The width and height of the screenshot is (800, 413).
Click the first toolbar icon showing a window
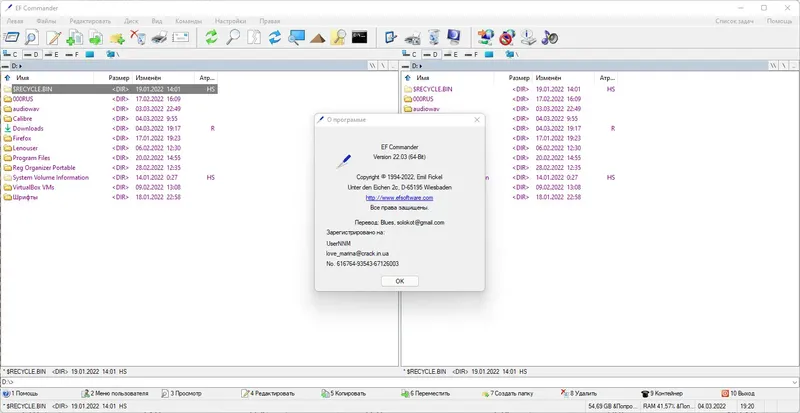coord(11,37)
